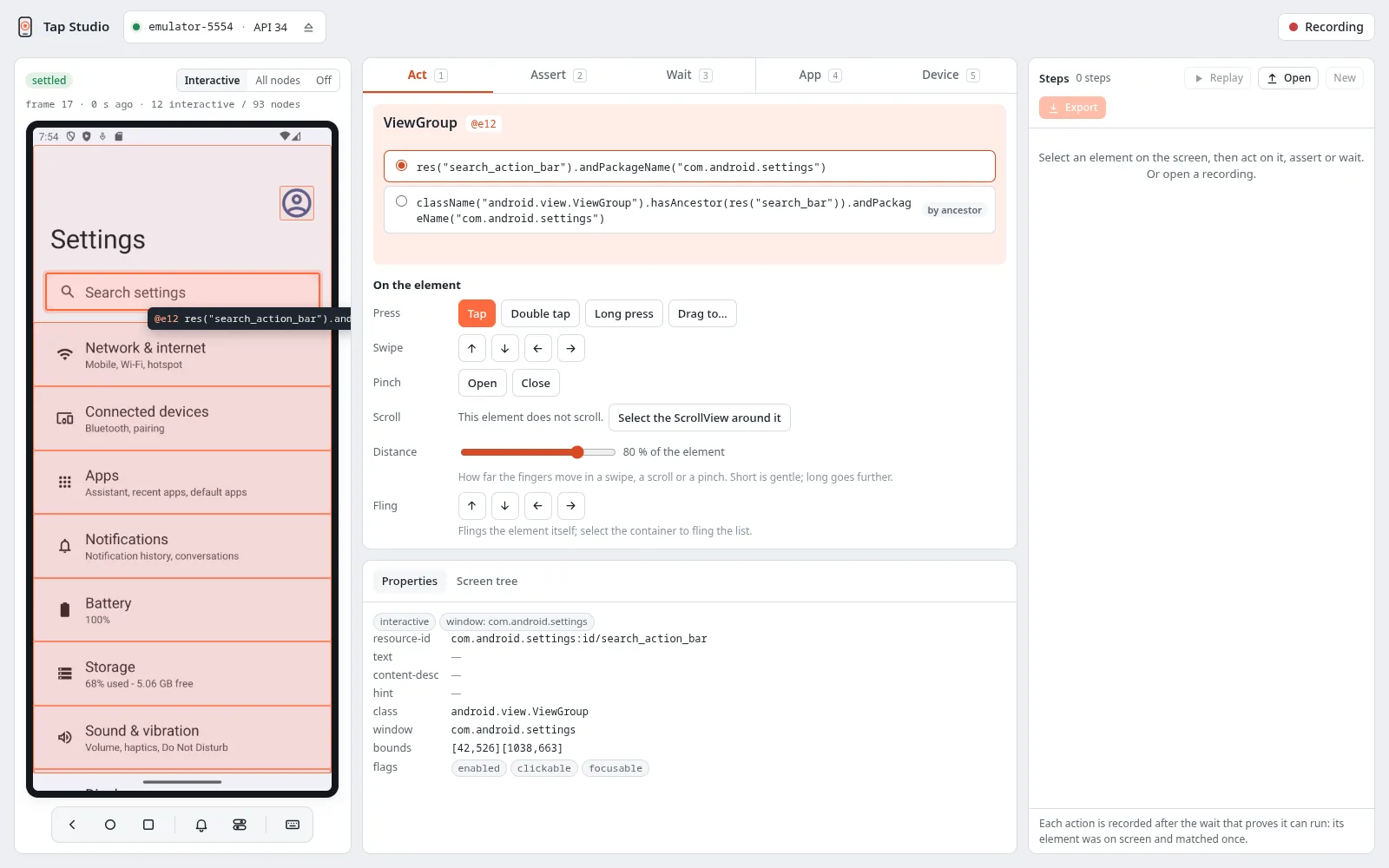The width and height of the screenshot is (1389, 868).
Task: Eject the emulator-5554 device
Action: pyautogui.click(x=308, y=27)
